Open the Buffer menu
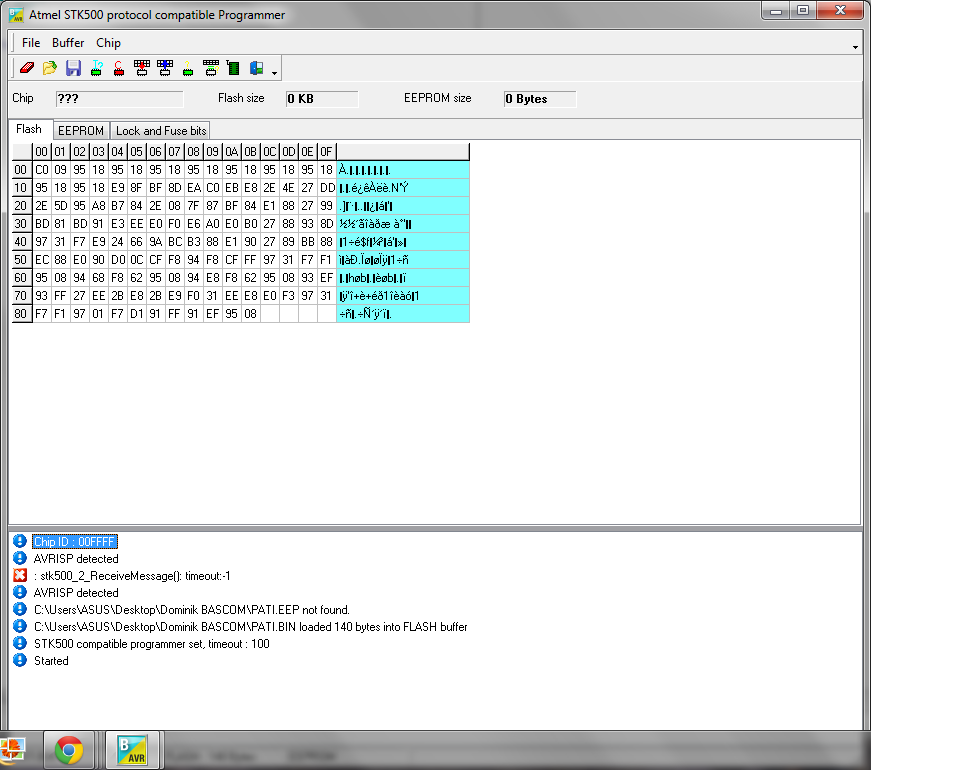The width and height of the screenshot is (960, 770). tap(68, 43)
